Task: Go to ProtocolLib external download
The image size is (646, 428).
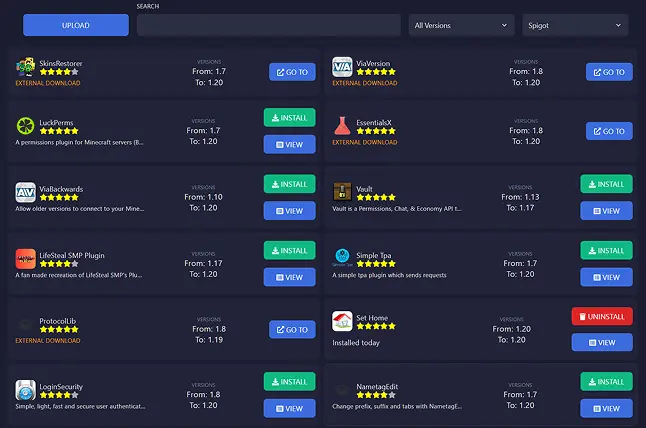Action: (x=292, y=330)
